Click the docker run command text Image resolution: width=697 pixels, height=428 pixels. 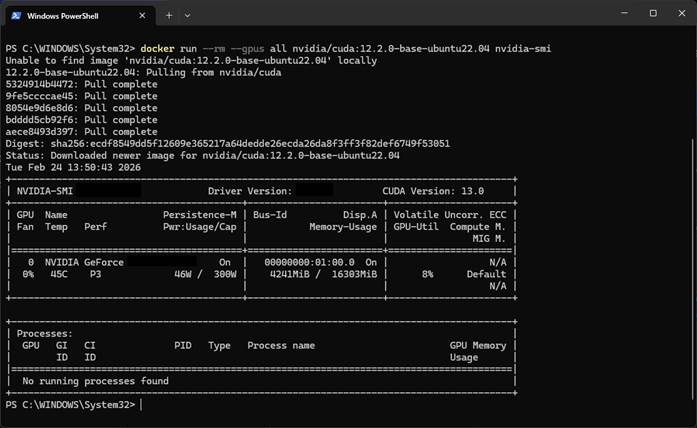(345, 48)
